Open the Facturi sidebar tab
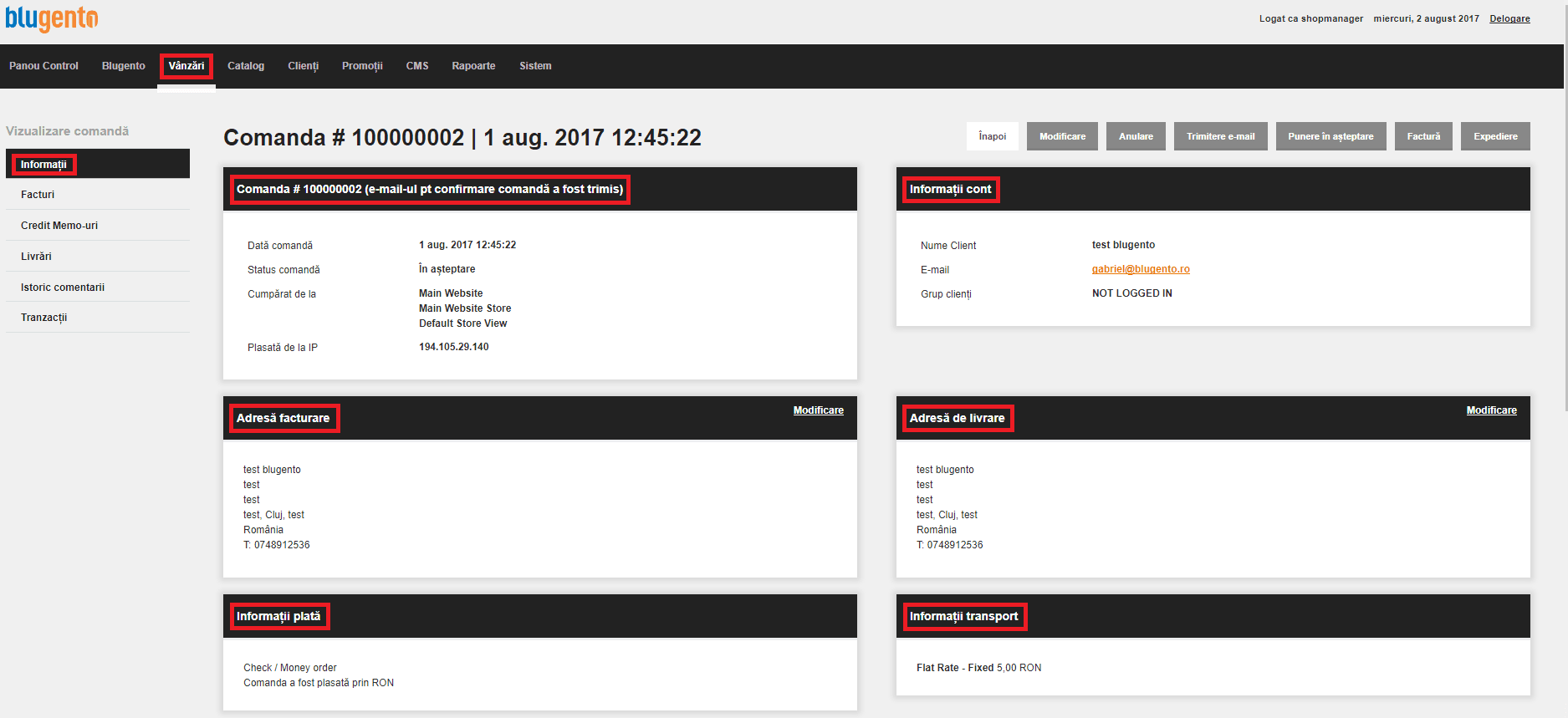Viewport: 1568px width, 718px height. (98, 195)
